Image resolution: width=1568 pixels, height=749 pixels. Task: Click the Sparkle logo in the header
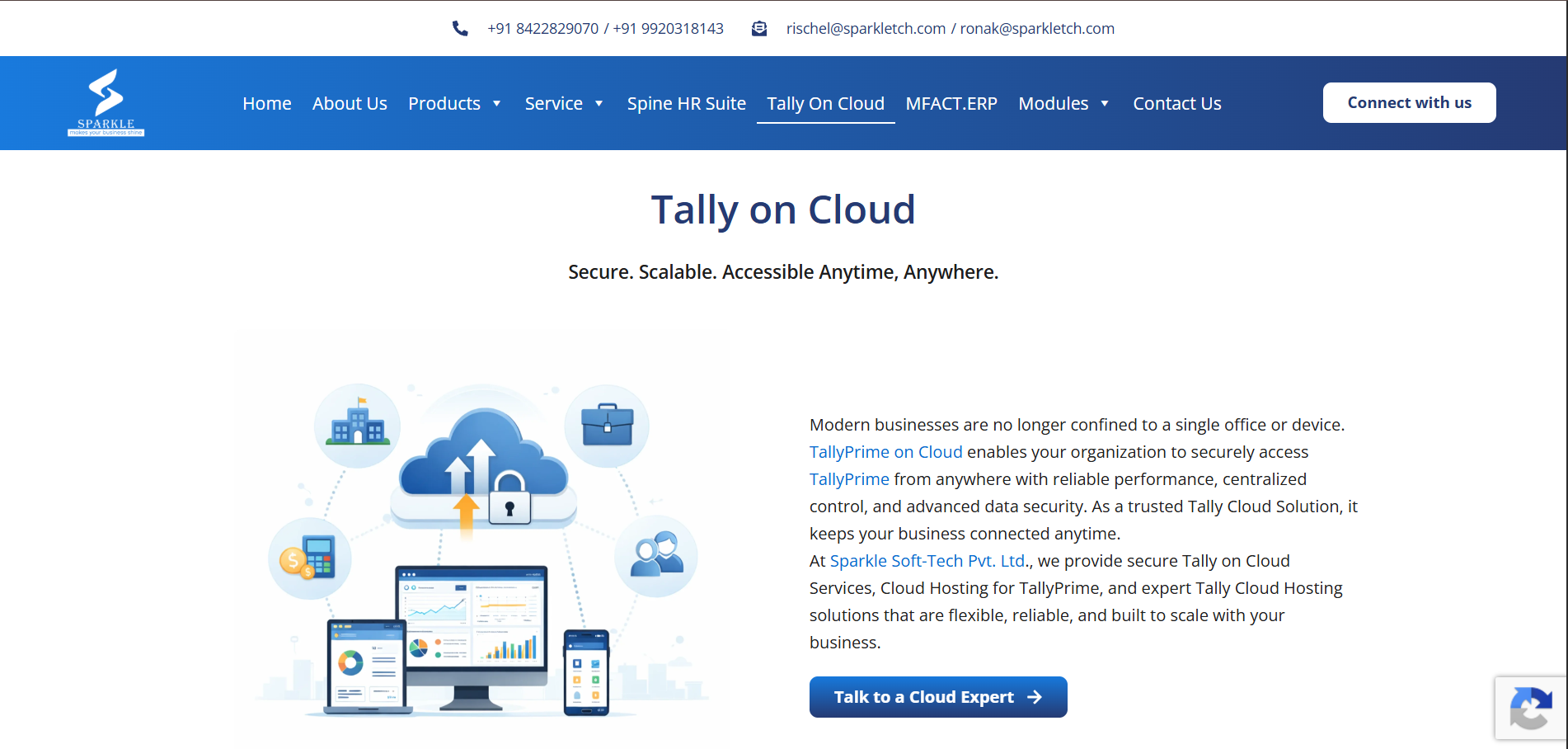click(106, 102)
